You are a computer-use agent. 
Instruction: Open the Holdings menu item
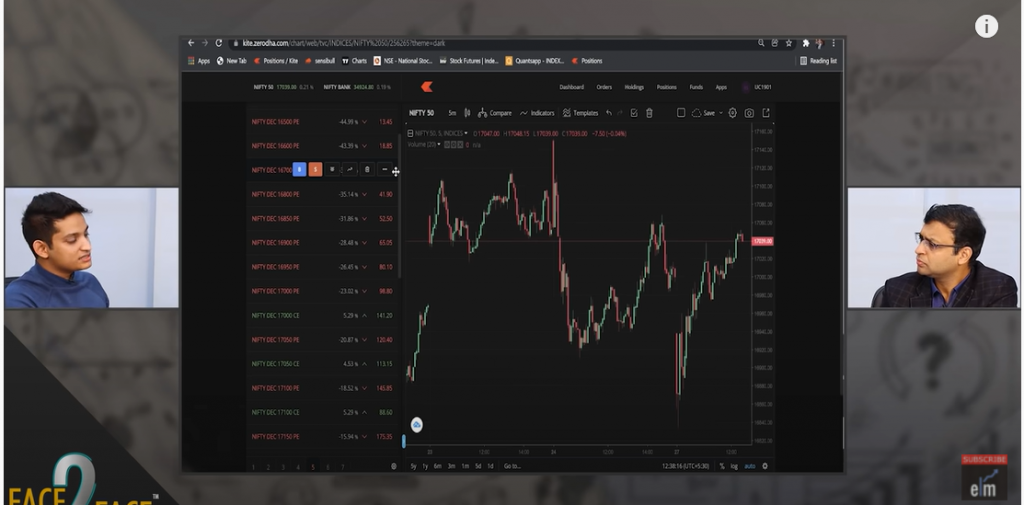coord(634,87)
